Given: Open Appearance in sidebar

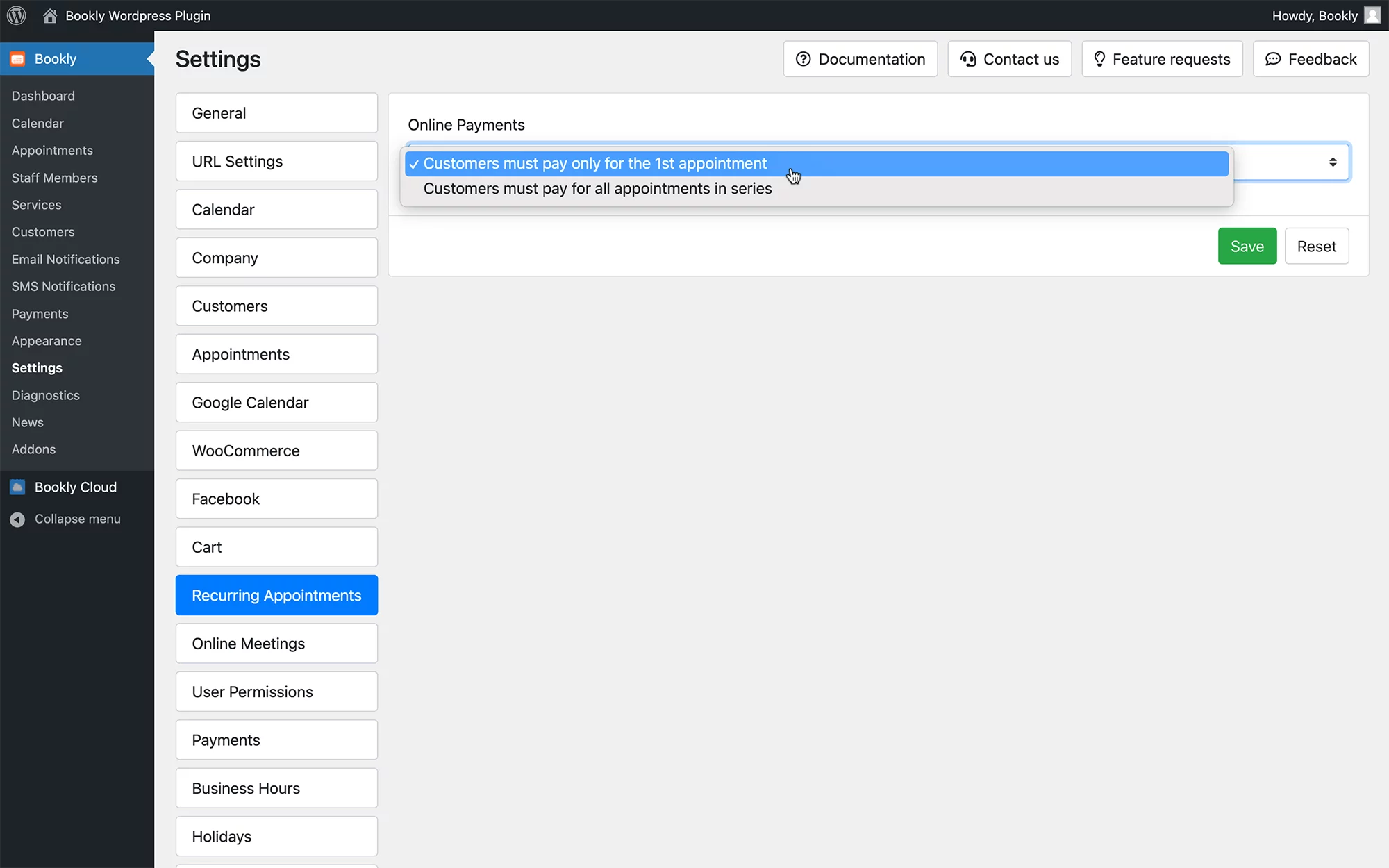Looking at the screenshot, I should (47, 341).
